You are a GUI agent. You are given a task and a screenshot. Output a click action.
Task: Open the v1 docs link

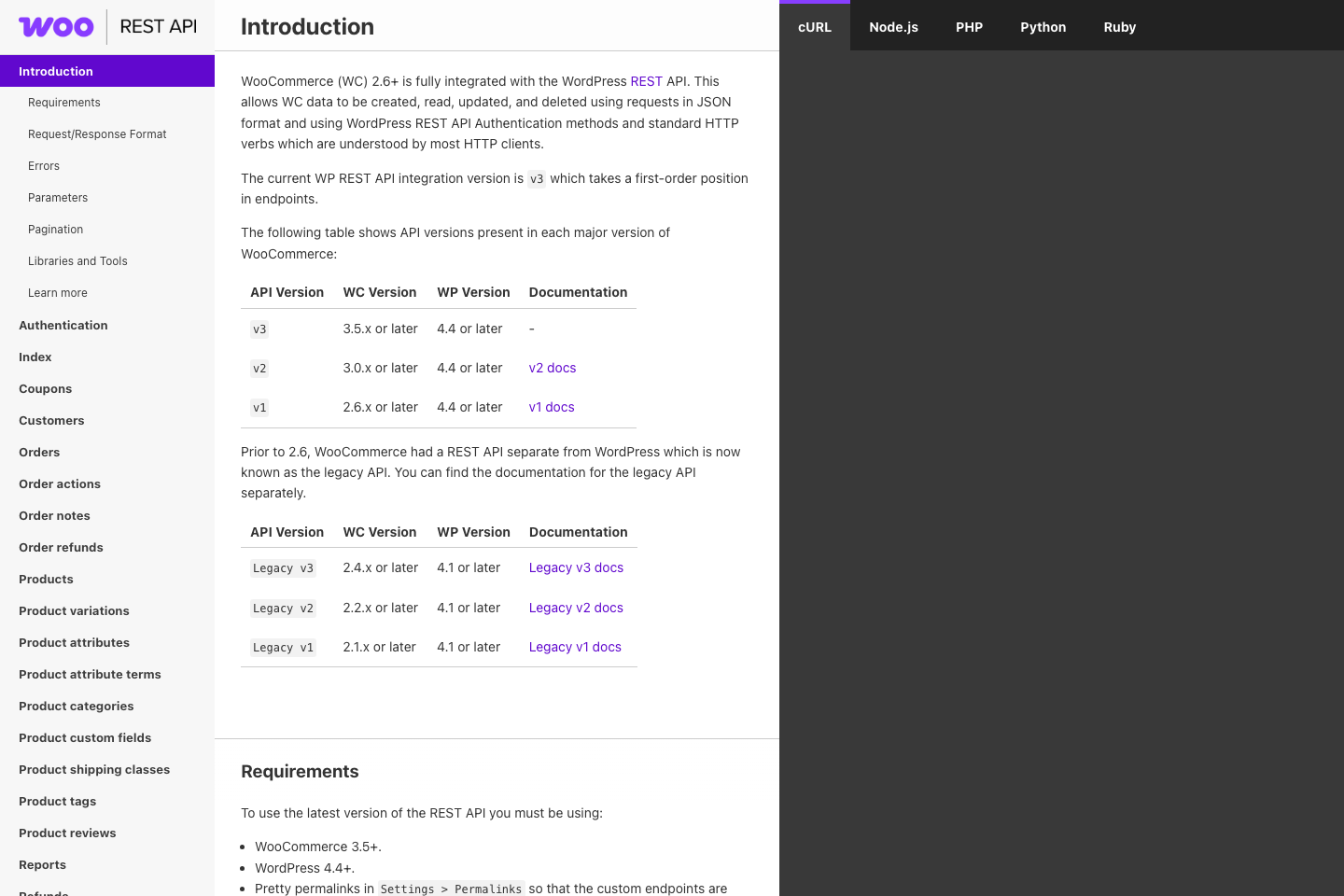pyautogui.click(x=551, y=407)
